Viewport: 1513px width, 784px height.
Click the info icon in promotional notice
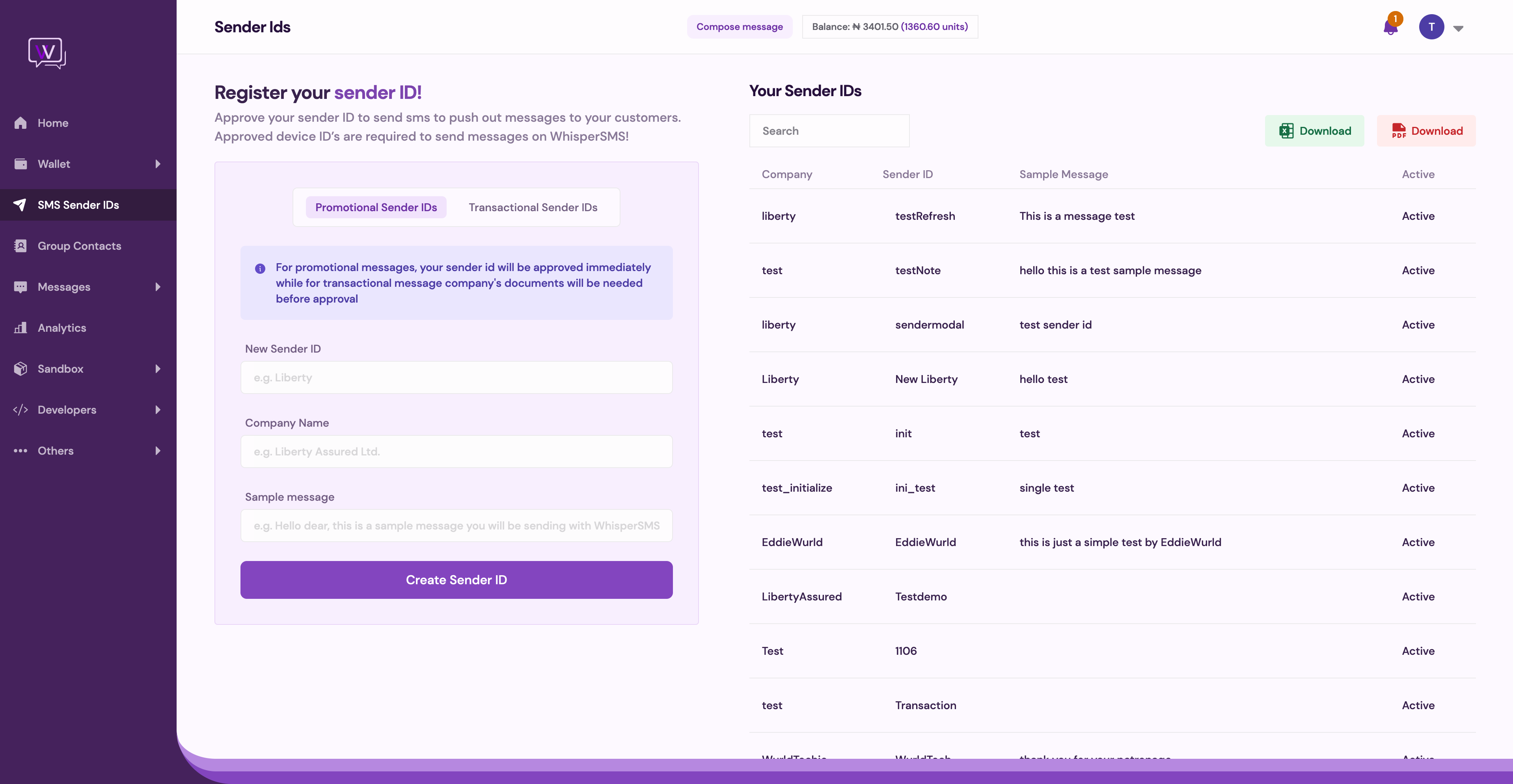pyautogui.click(x=260, y=268)
